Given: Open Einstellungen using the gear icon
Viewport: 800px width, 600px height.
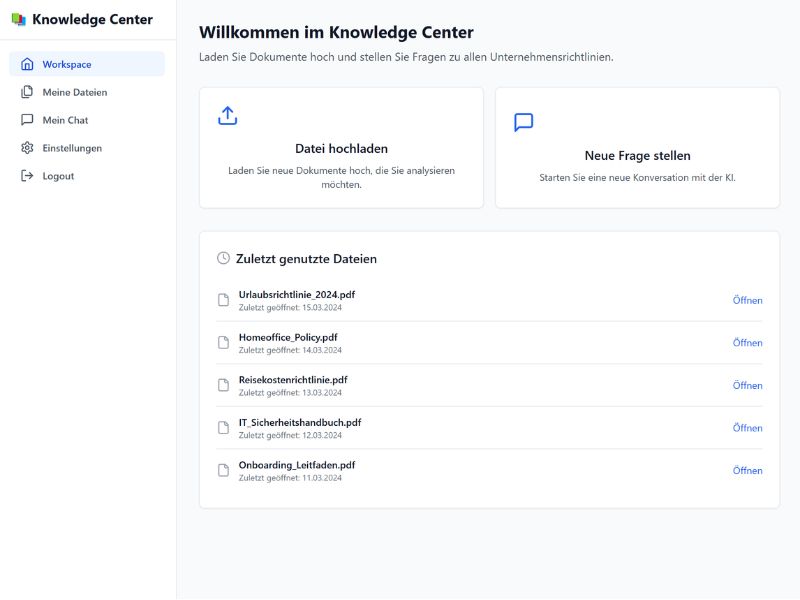Looking at the screenshot, I should tap(25, 147).
